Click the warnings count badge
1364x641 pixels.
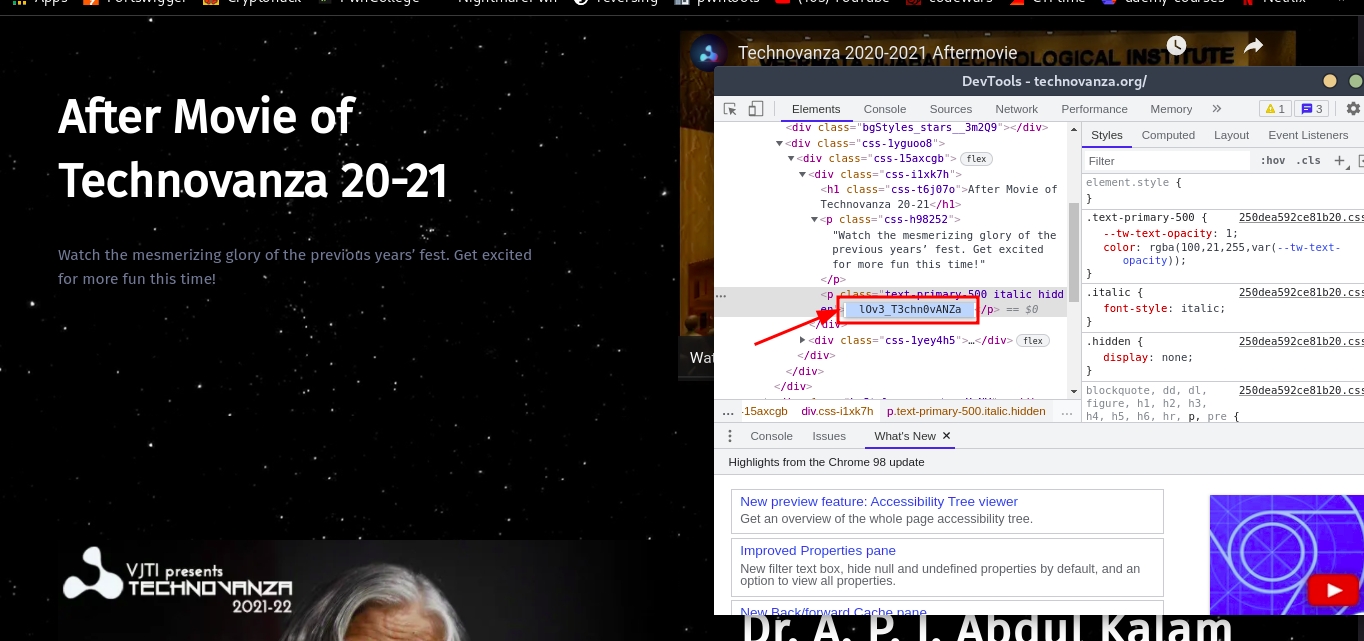(x=1274, y=109)
